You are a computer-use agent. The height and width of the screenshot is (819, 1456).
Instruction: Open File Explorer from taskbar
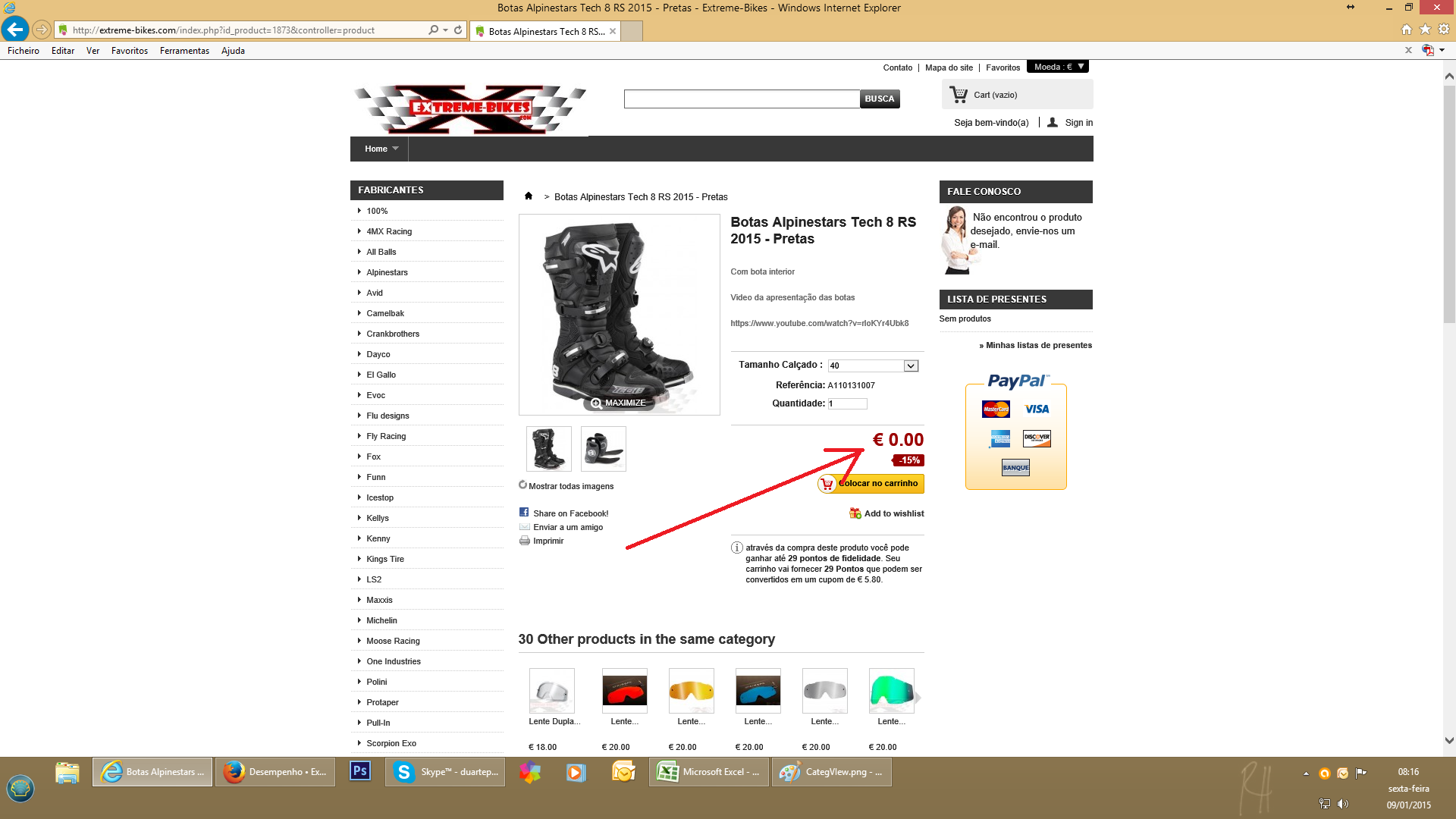point(67,772)
